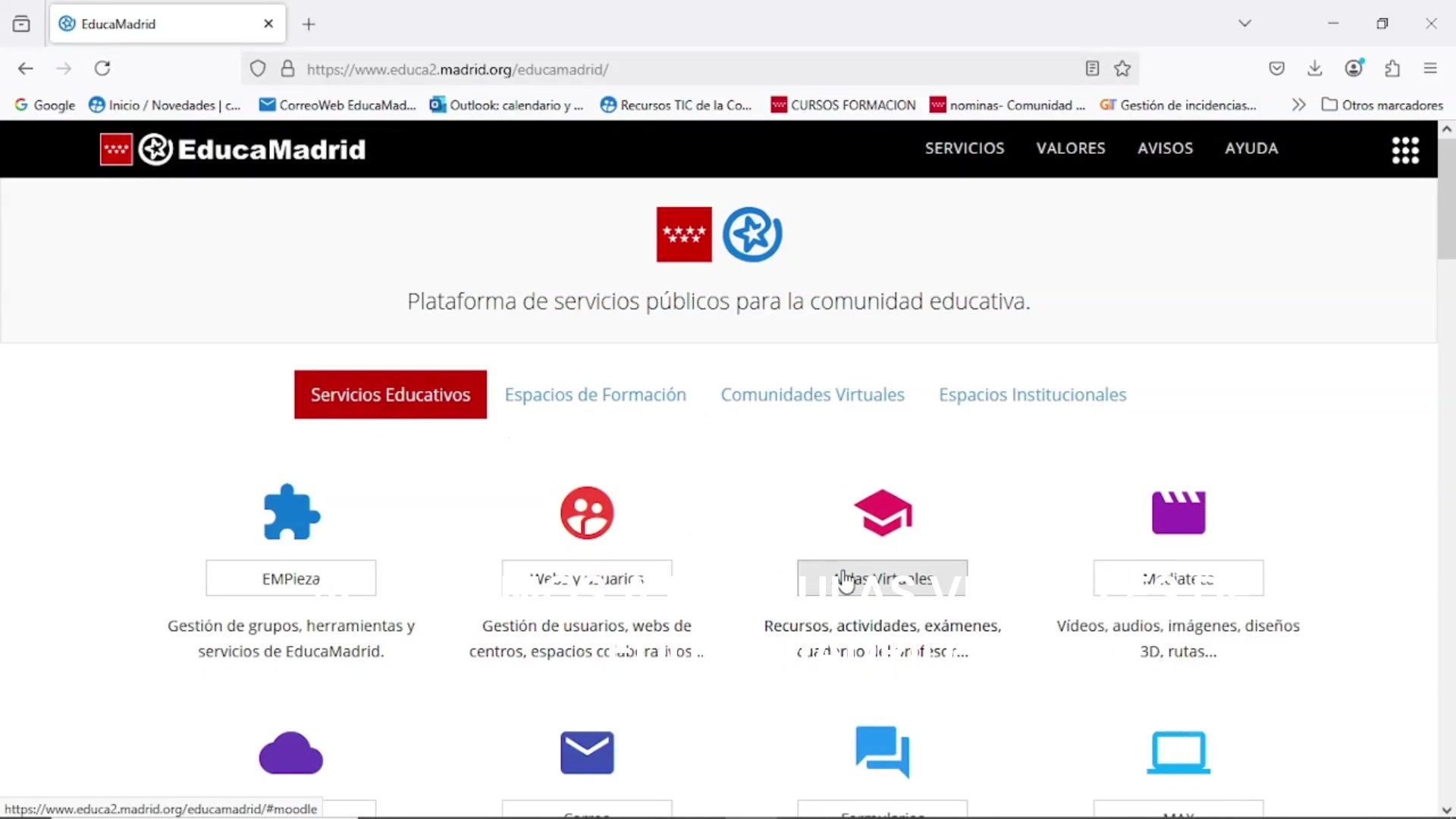
Task: Show more bookmarks with double chevron
Action: [1298, 105]
